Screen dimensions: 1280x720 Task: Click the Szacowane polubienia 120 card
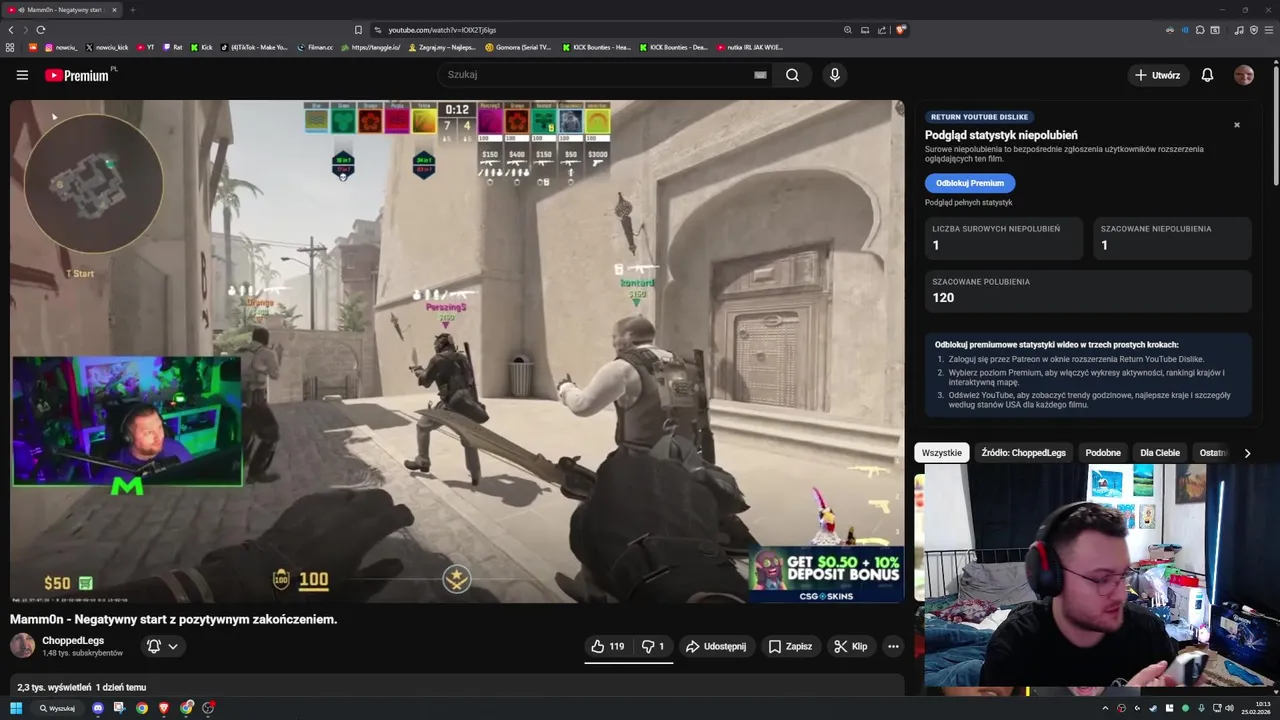[1088, 291]
